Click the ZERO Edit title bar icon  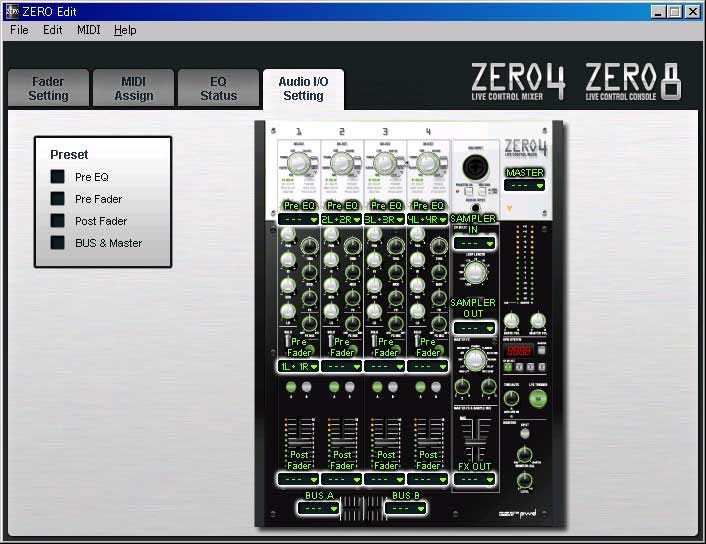click(x=11, y=11)
